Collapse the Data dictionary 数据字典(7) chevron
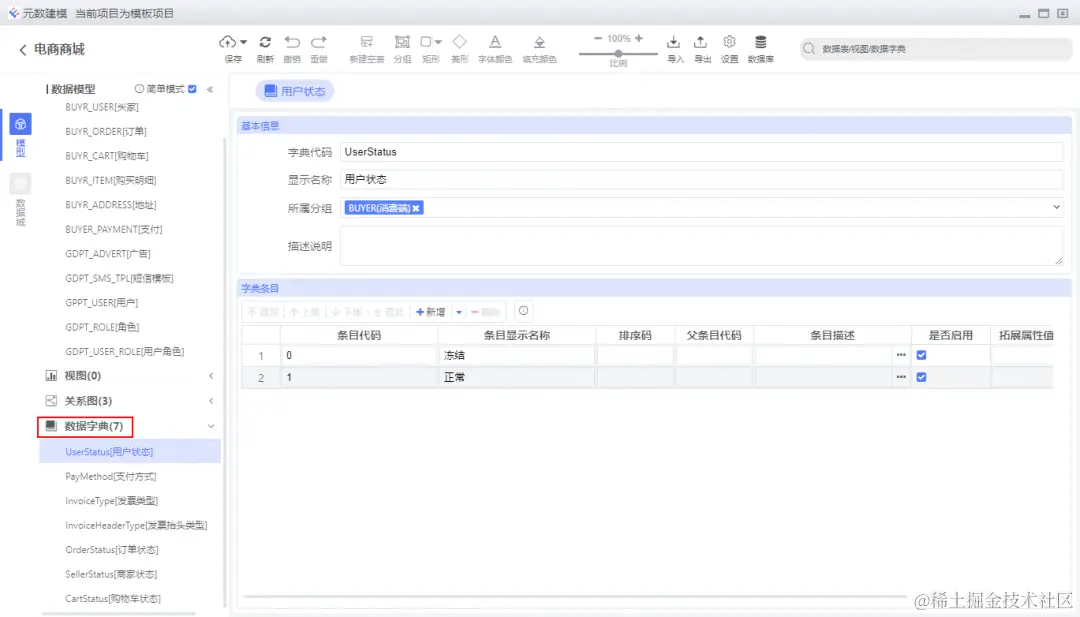This screenshot has width=1080, height=617. (211, 426)
